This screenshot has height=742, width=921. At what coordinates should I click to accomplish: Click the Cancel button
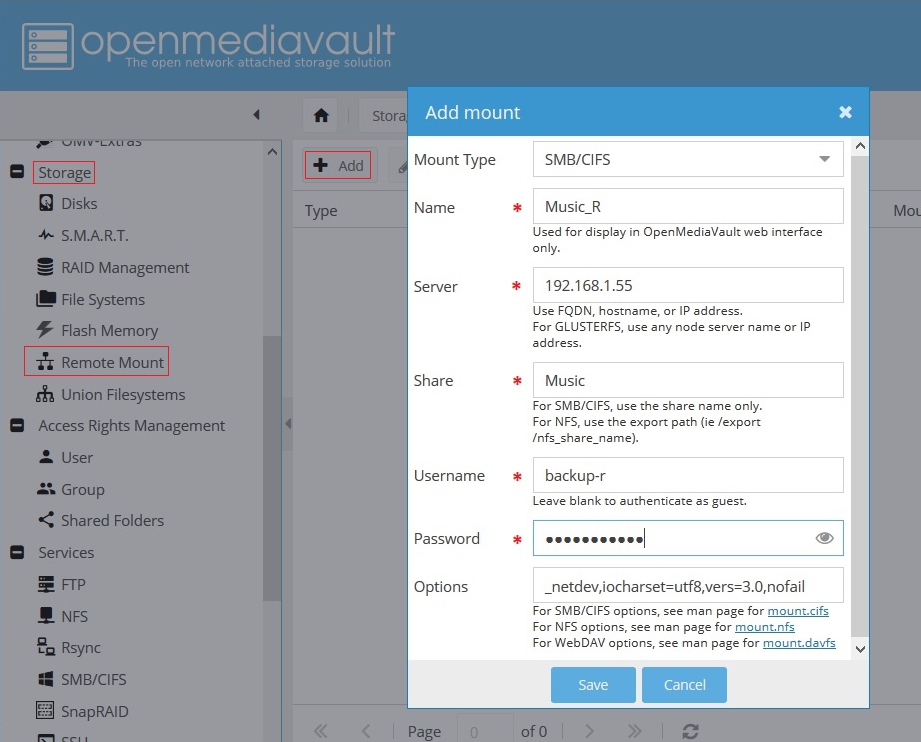[x=684, y=685]
